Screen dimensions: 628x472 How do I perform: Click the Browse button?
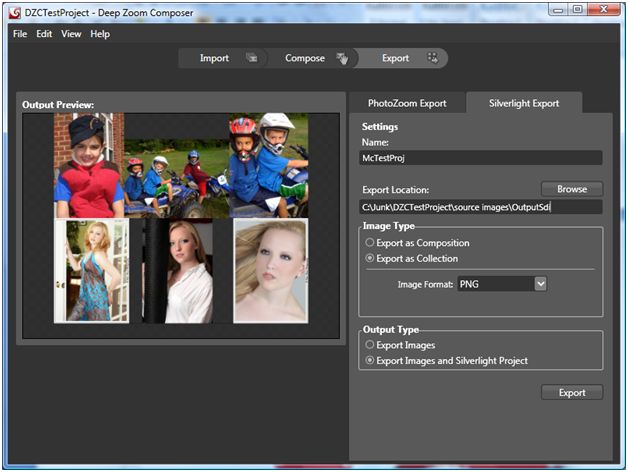571,188
